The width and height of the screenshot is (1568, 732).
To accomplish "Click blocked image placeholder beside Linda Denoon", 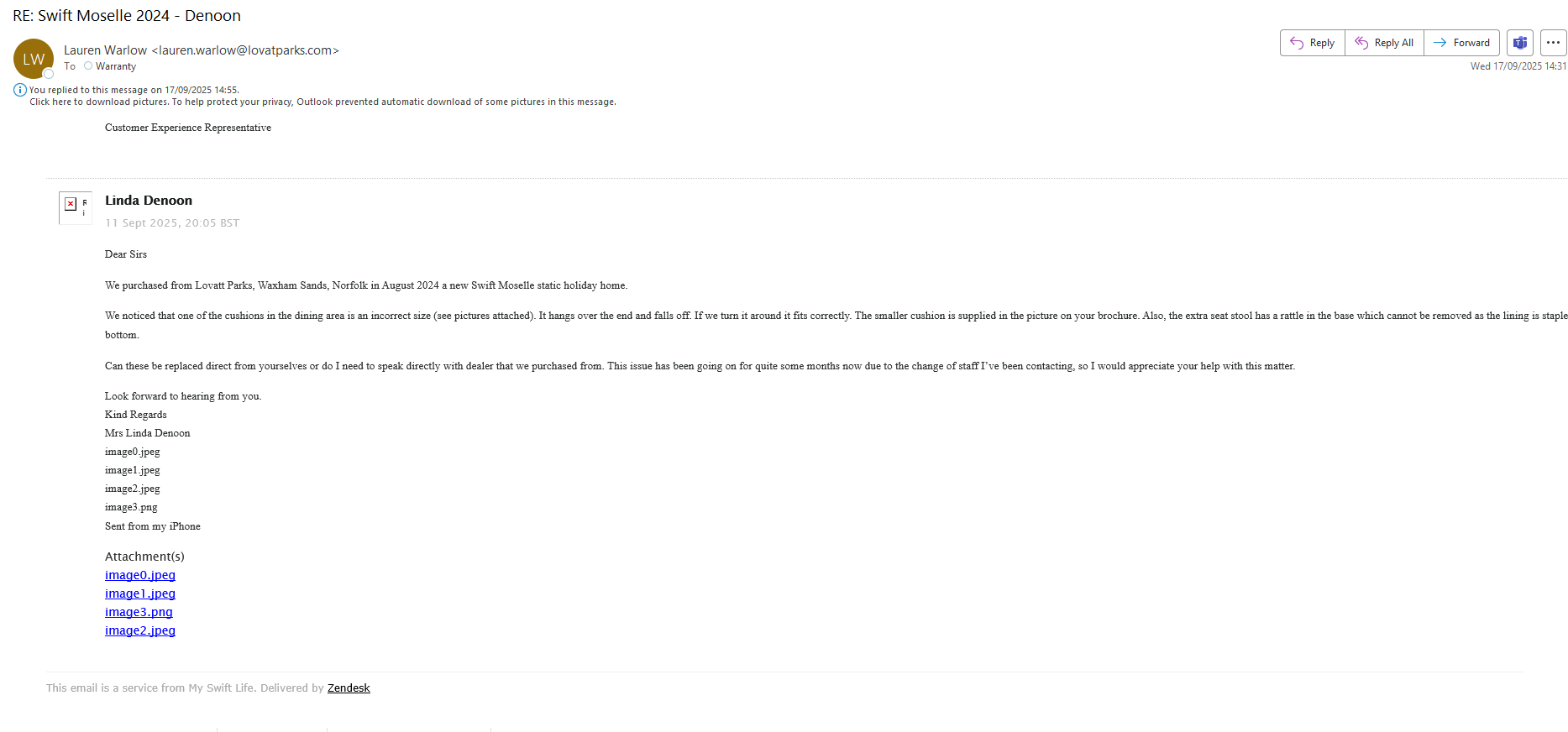I will [71, 204].
